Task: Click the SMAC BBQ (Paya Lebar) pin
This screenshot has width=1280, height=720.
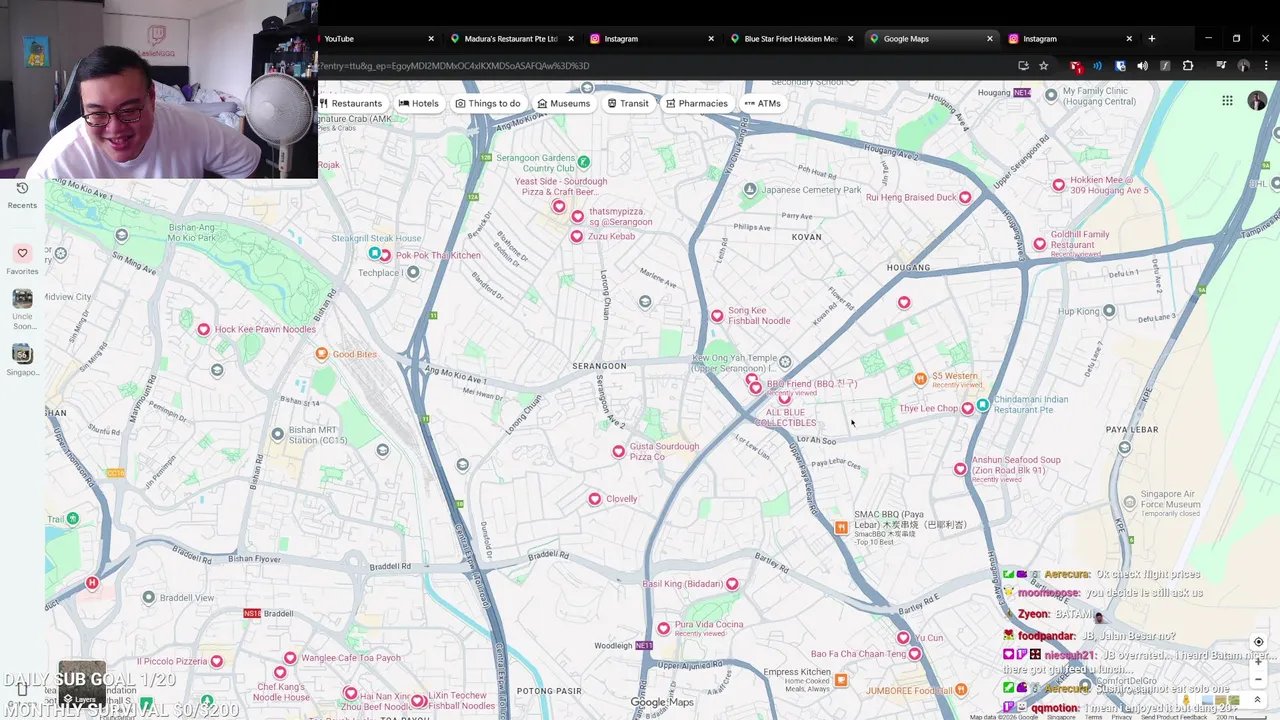Action: [841, 527]
